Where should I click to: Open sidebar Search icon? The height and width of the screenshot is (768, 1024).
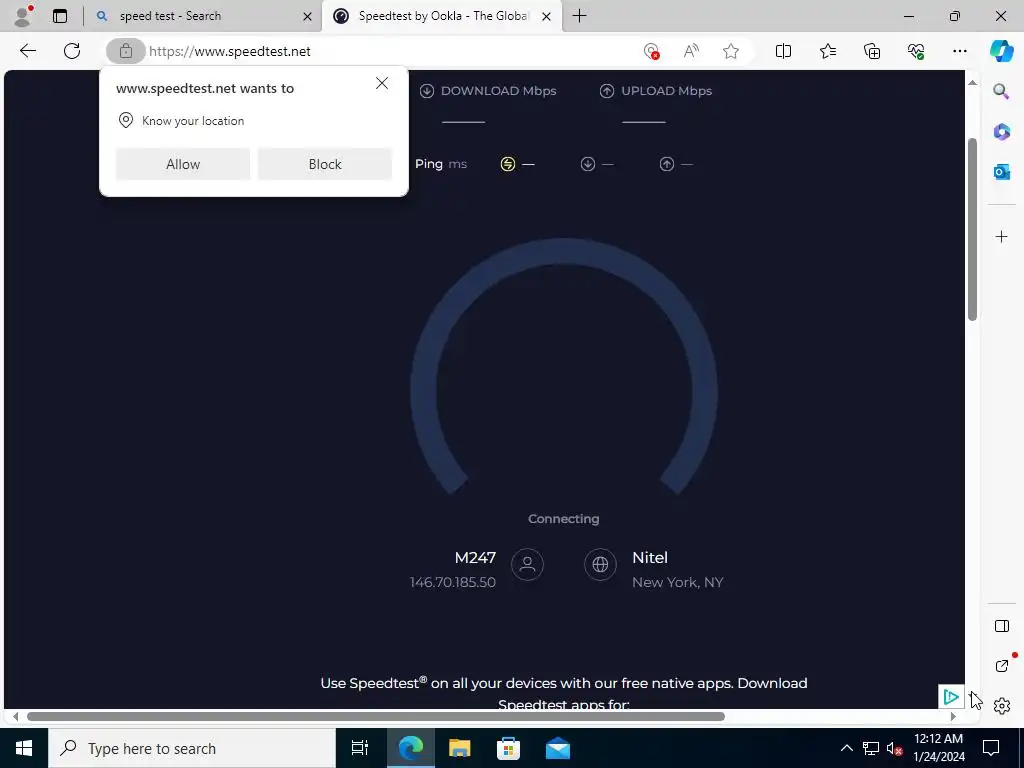(x=1001, y=91)
